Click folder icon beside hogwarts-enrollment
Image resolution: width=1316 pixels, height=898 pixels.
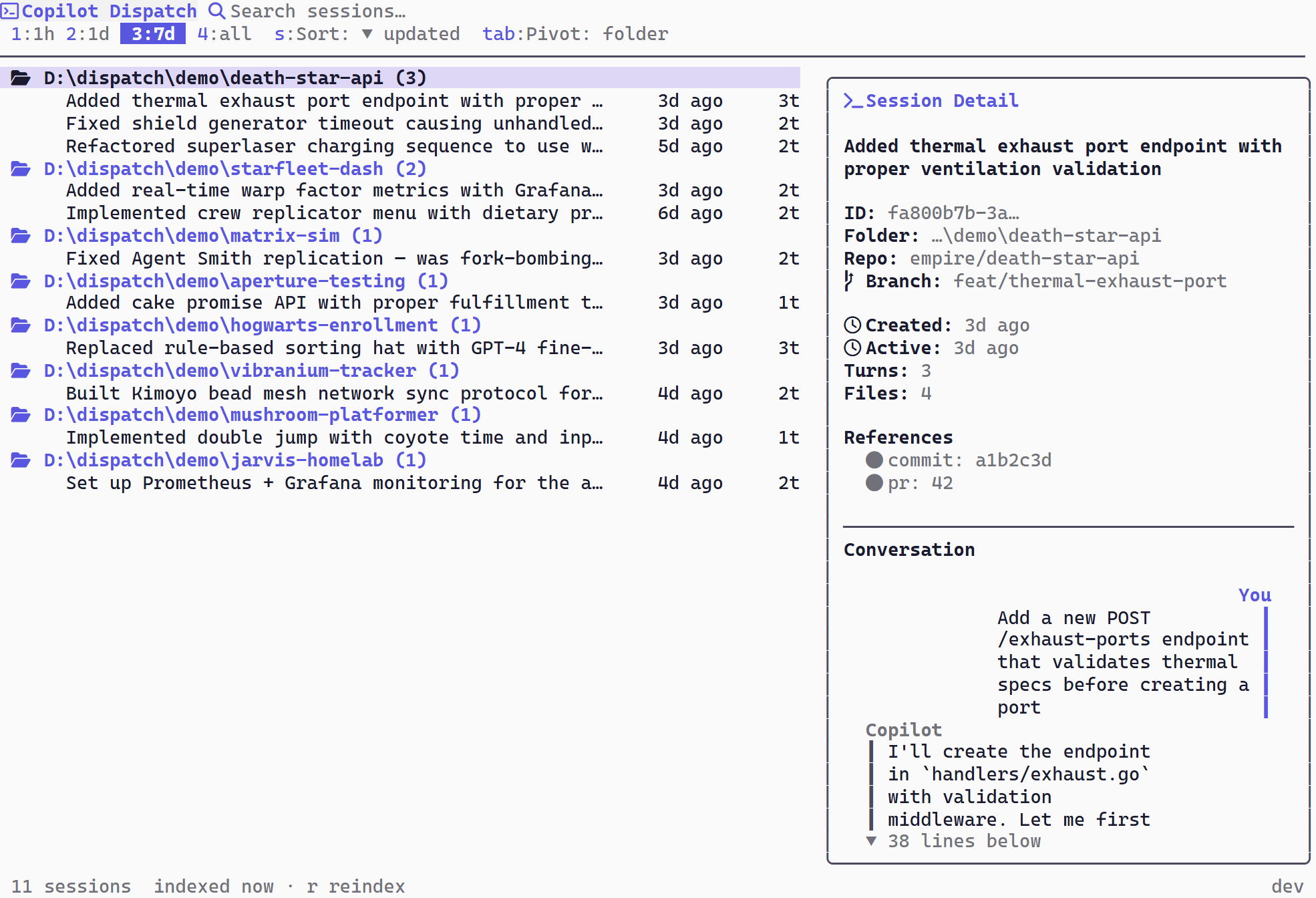click(x=21, y=325)
